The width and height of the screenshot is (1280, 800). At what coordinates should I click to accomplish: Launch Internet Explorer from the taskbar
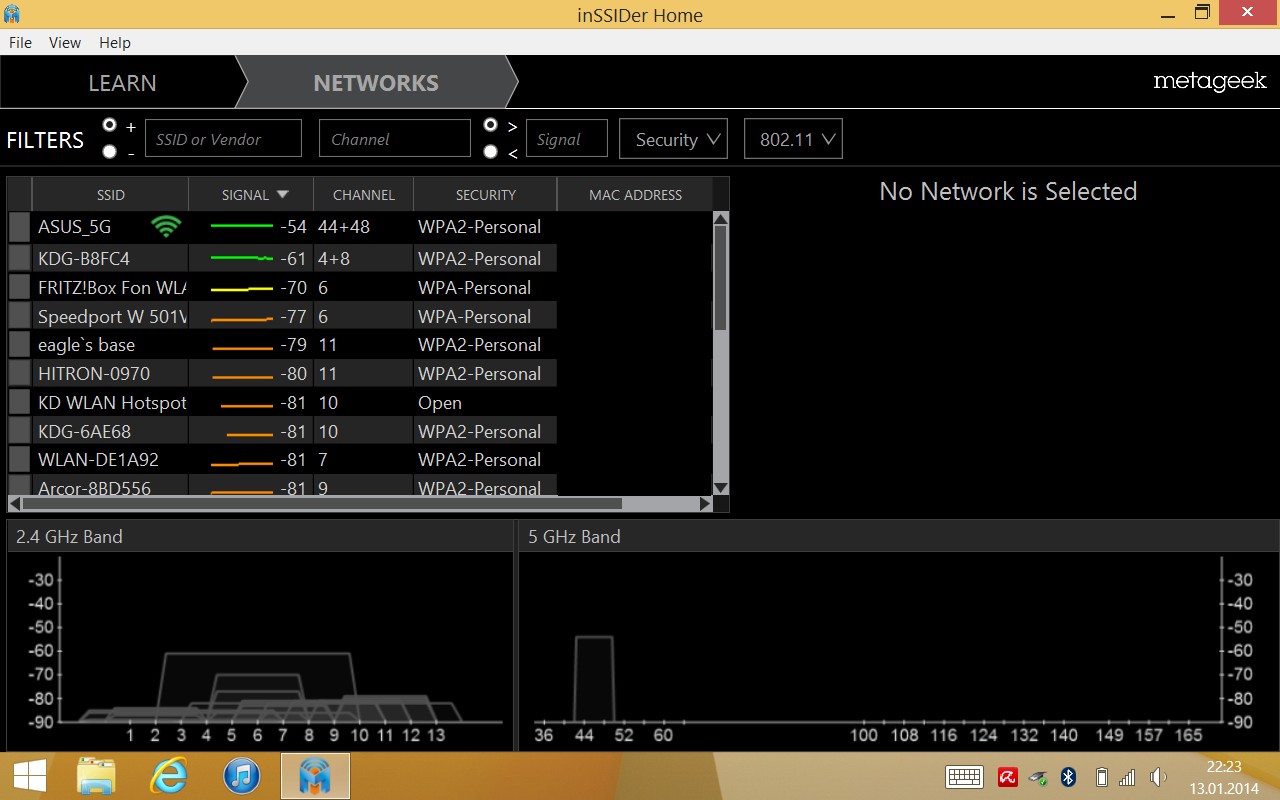click(168, 775)
